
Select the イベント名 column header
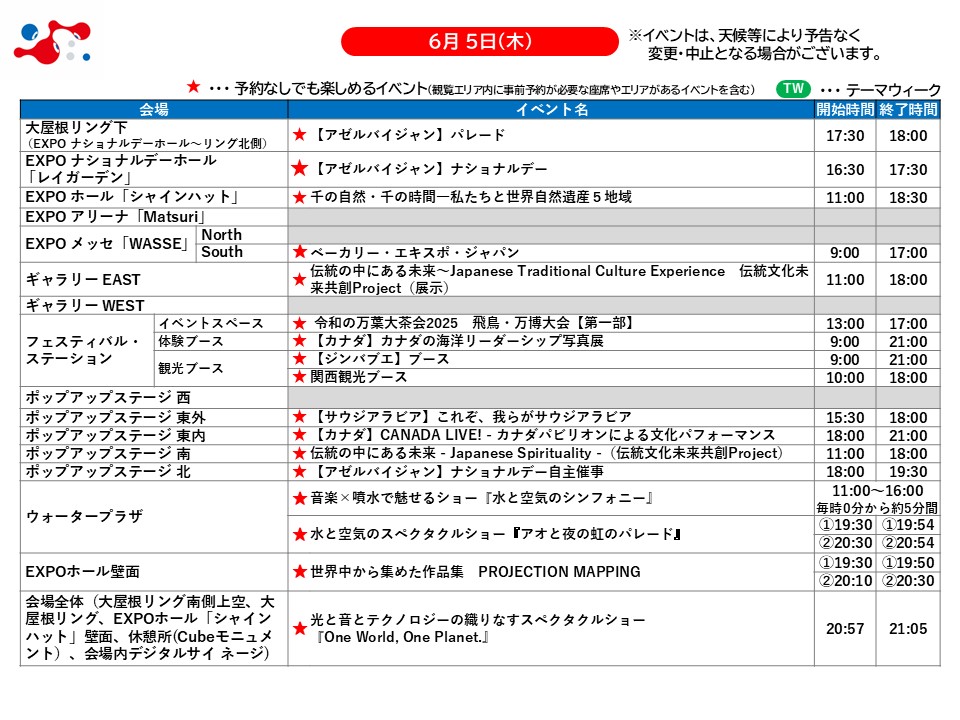pyautogui.click(x=551, y=110)
